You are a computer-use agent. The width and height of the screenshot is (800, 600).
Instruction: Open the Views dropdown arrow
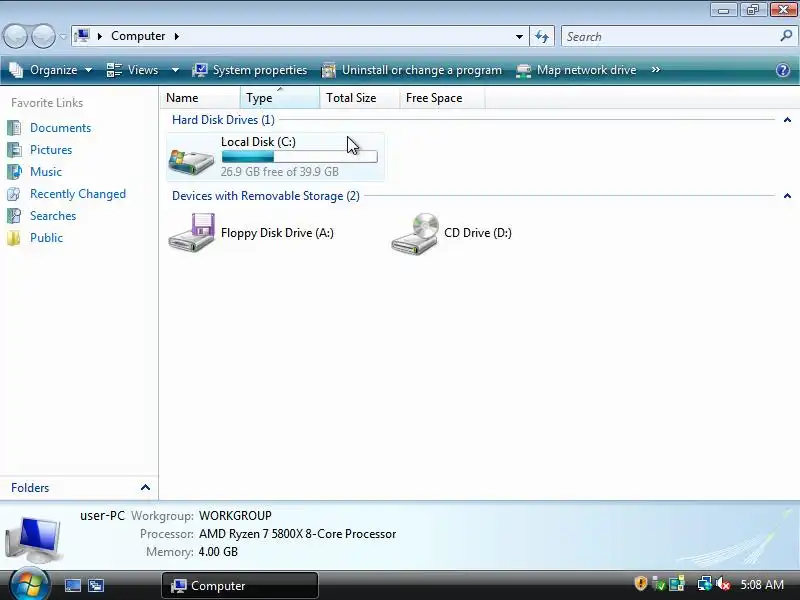coord(175,70)
